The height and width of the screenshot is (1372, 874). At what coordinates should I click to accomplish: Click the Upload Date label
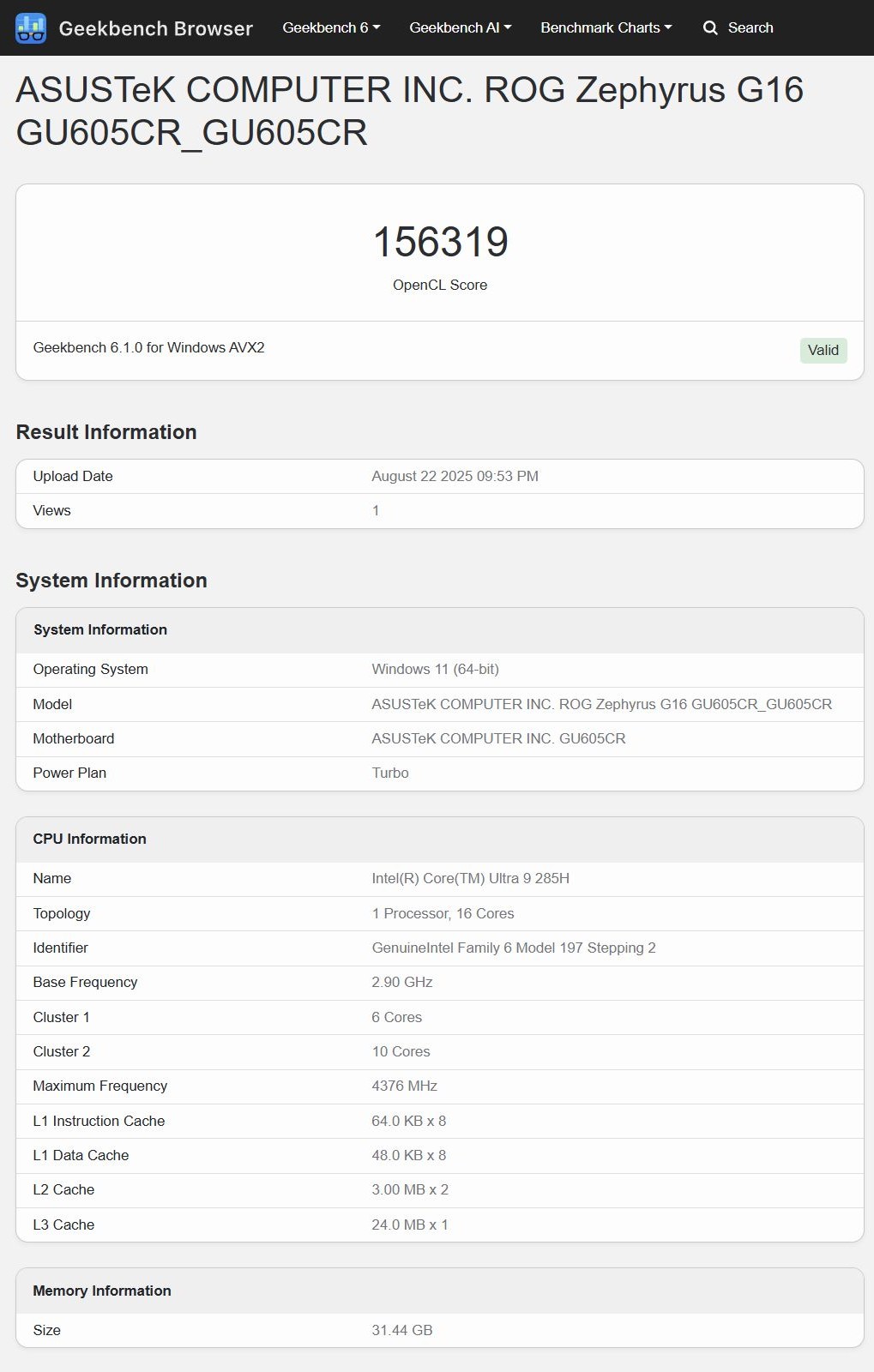point(73,476)
